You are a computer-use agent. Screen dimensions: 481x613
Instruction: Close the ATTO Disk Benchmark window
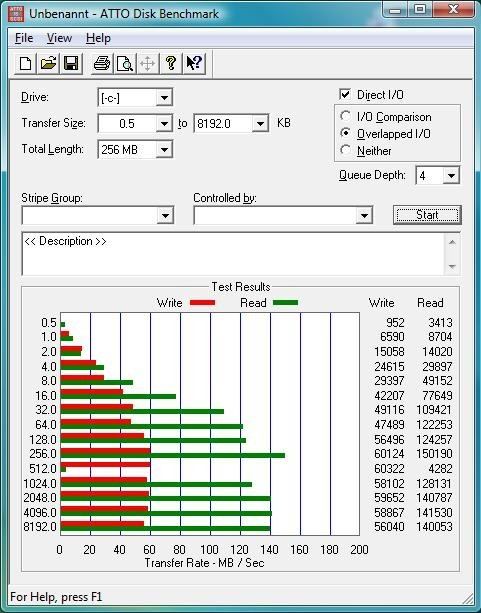coord(453,9)
